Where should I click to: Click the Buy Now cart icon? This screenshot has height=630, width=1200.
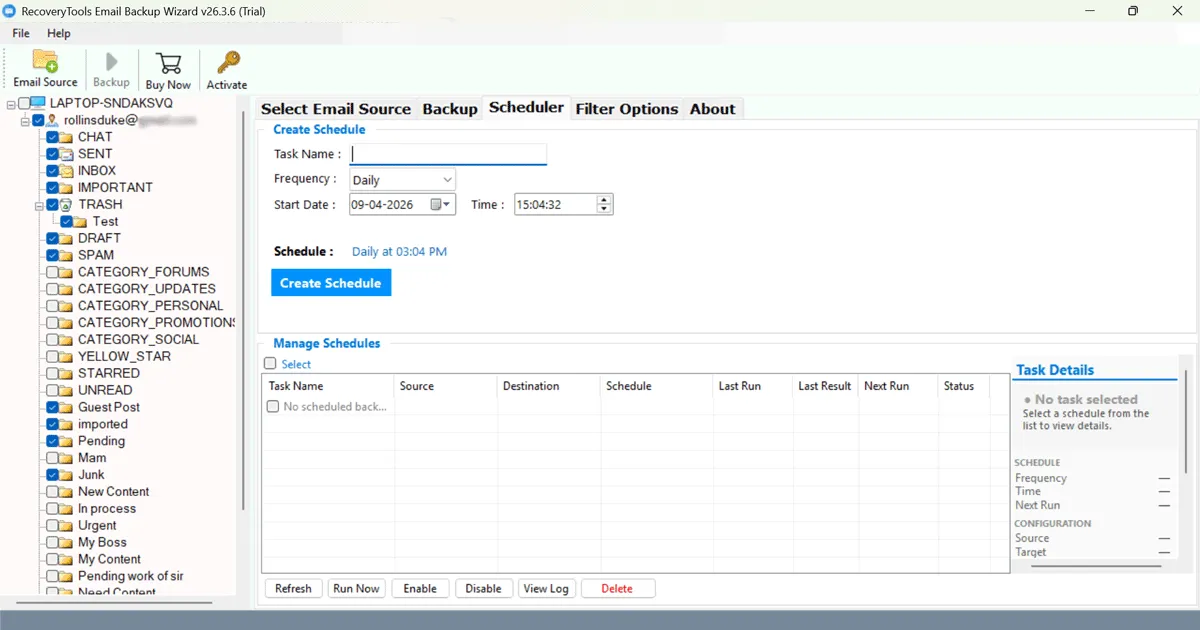coord(168,62)
